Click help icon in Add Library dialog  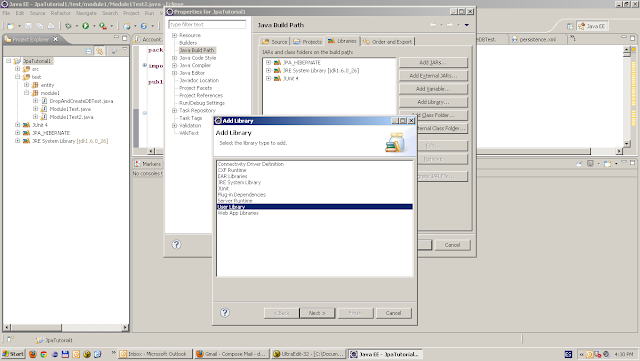(225, 313)
